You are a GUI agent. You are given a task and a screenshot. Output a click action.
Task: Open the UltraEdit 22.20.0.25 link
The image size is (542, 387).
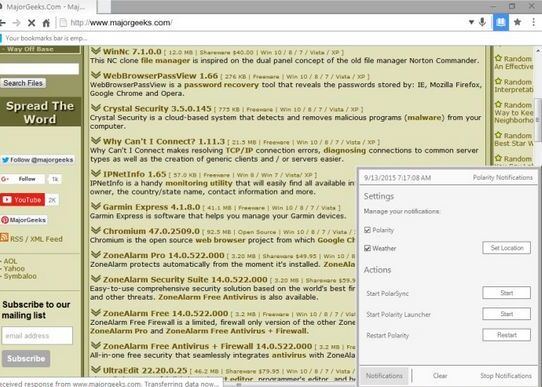tap(145, 370)
